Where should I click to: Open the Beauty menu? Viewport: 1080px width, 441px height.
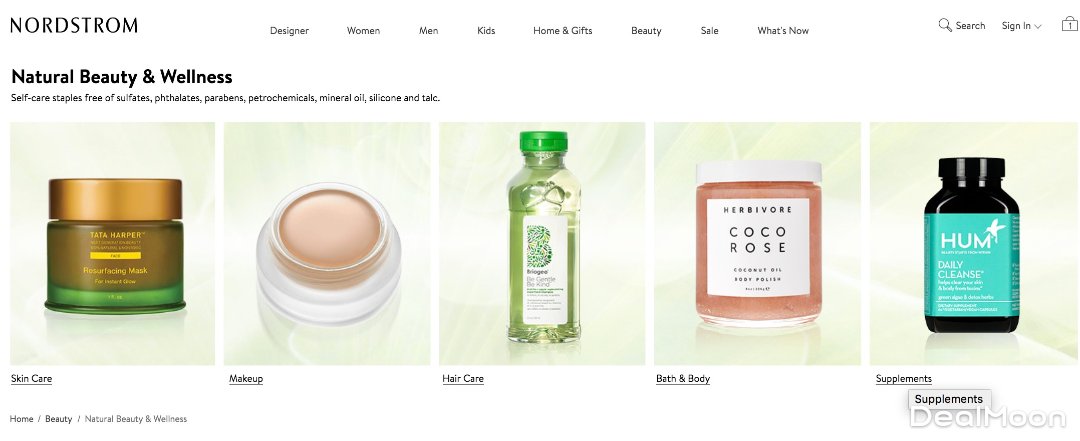pos(646,30)
